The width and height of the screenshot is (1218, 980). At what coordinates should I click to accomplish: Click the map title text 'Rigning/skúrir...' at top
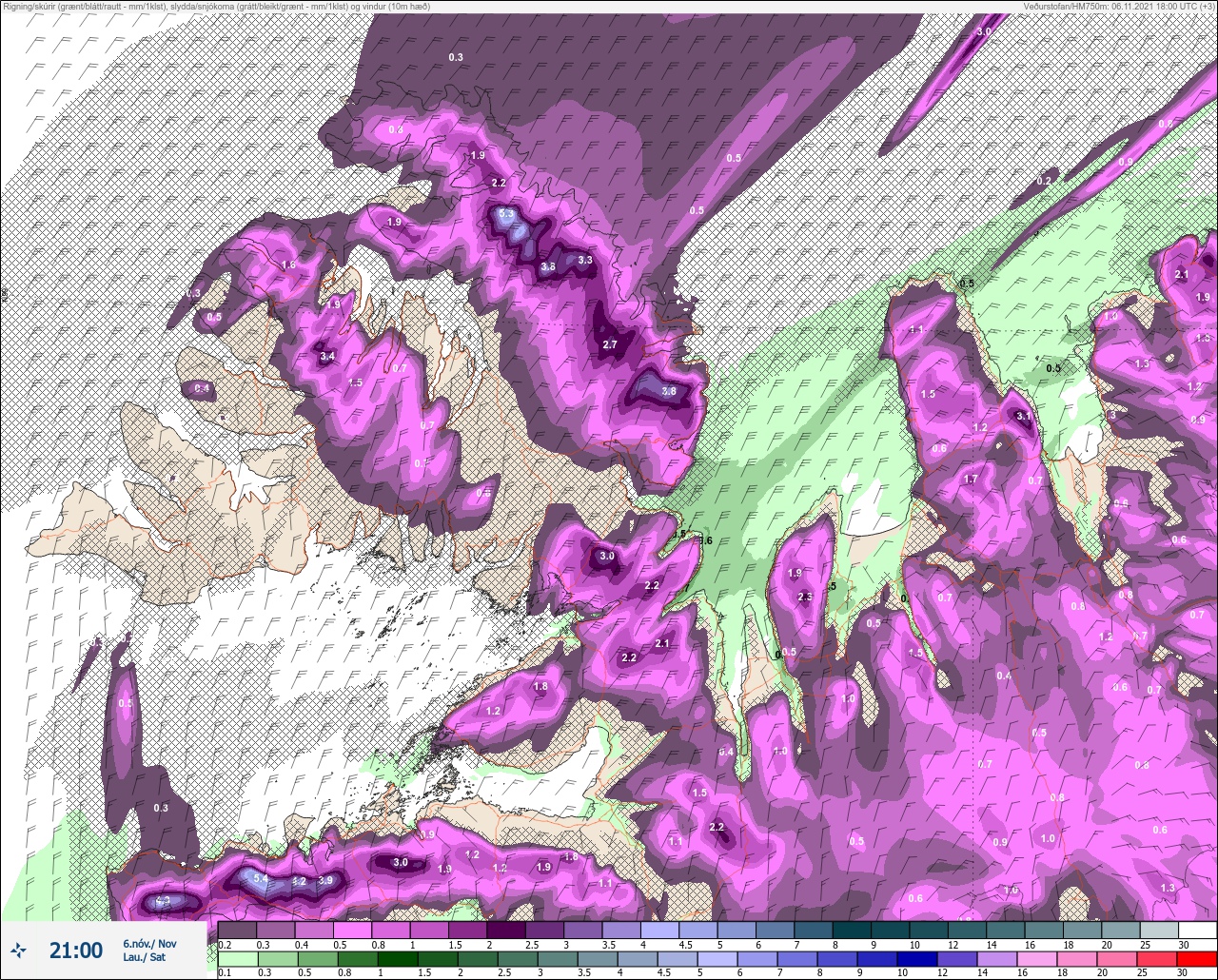point(216,6)
